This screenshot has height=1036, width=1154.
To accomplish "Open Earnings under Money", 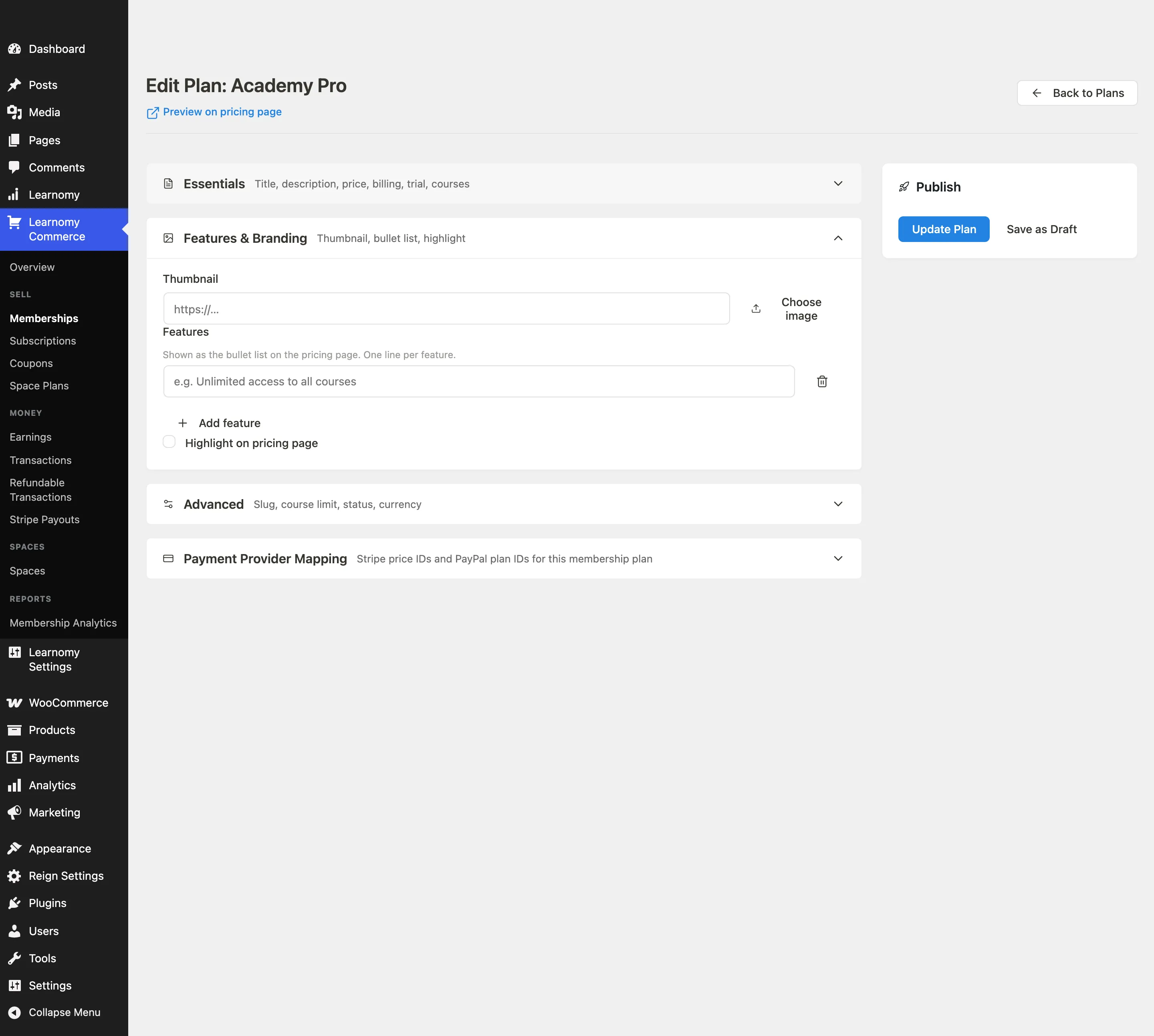I will tap(31, 437).
